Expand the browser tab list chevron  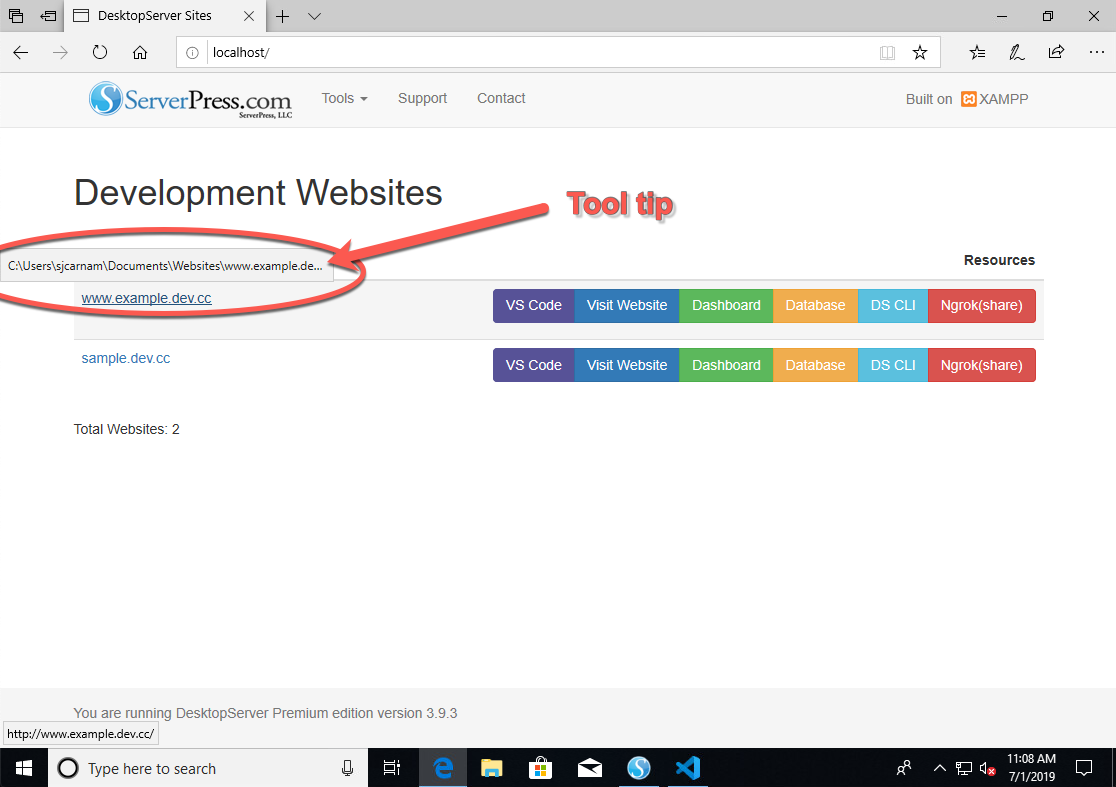pyautogui.click(x=314, y=16)
